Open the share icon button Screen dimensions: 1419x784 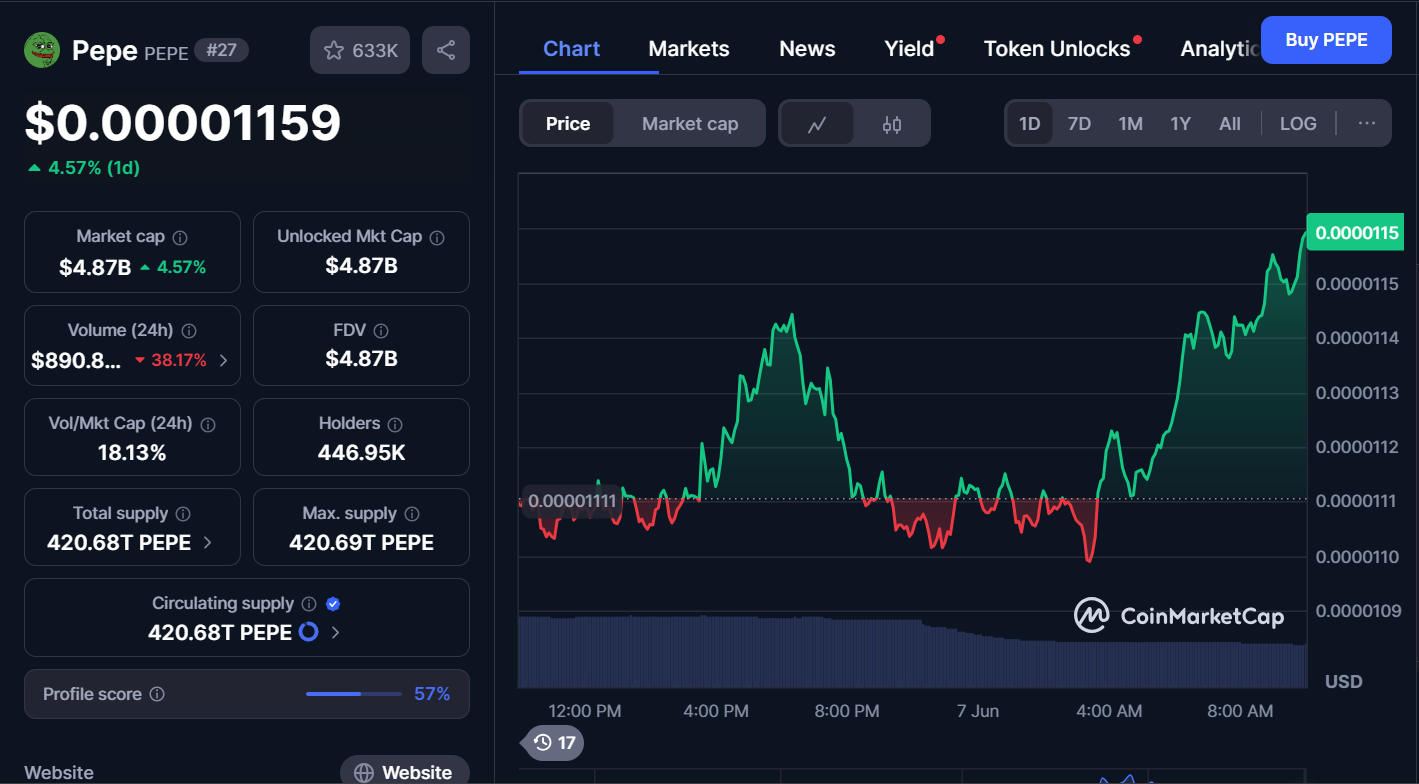pyautogui.click(x=446, y=50)
